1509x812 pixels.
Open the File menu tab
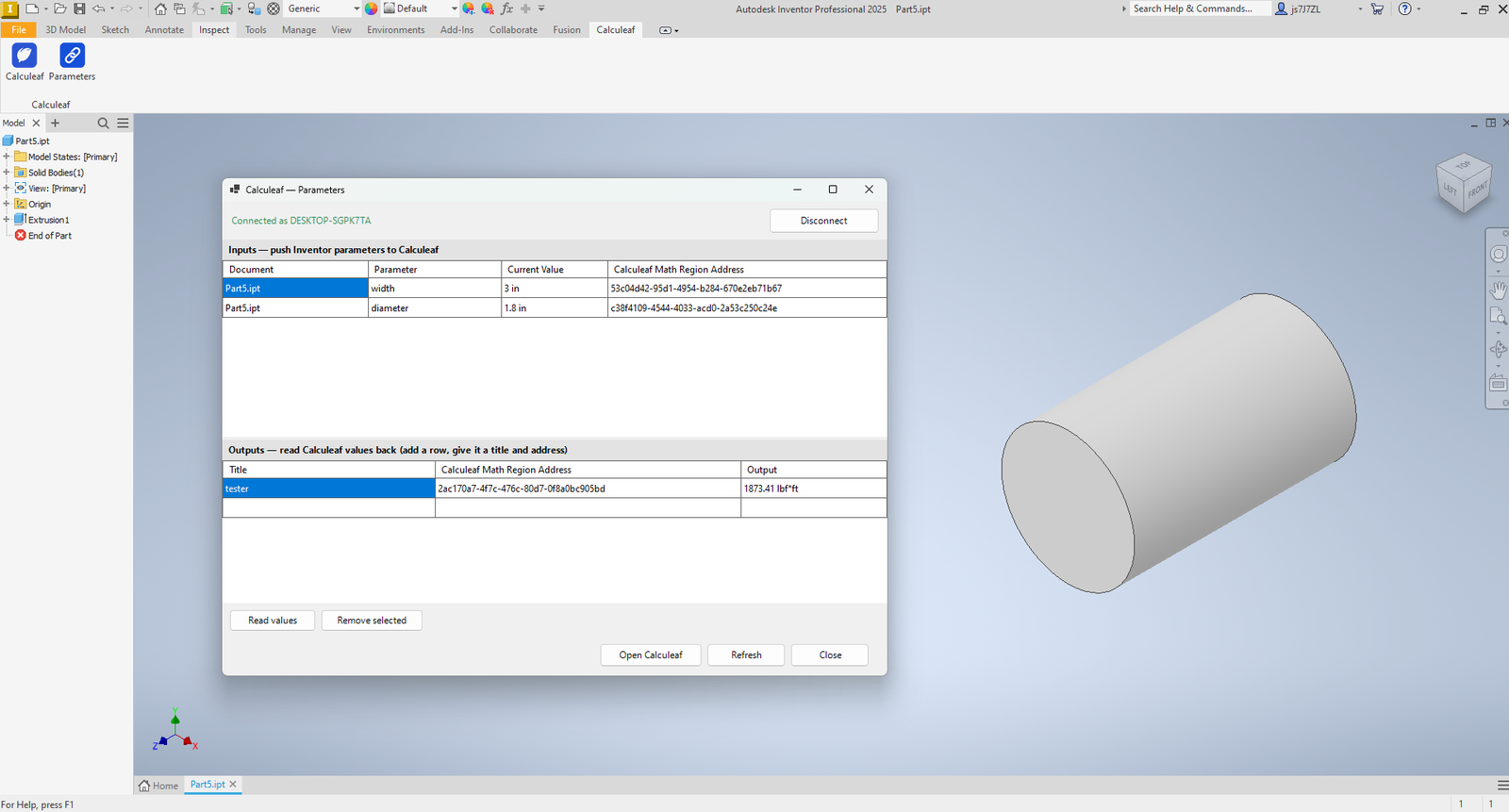(19, 30)
